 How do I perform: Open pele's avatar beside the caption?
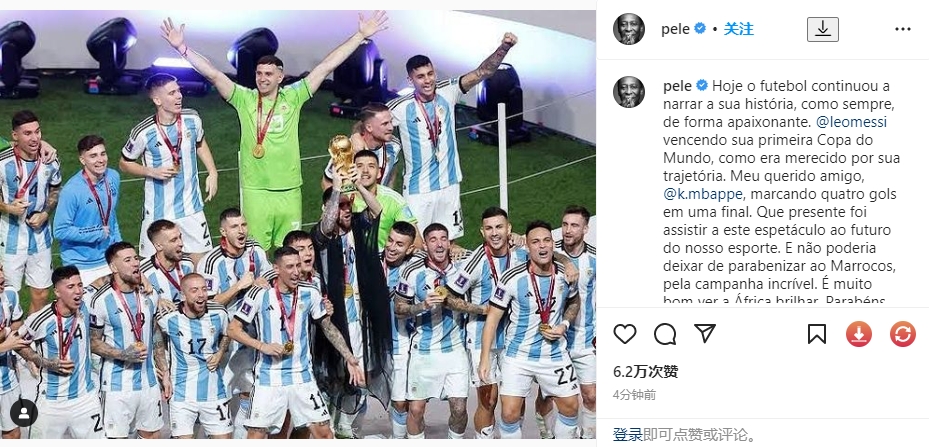[x=629, y=92]
